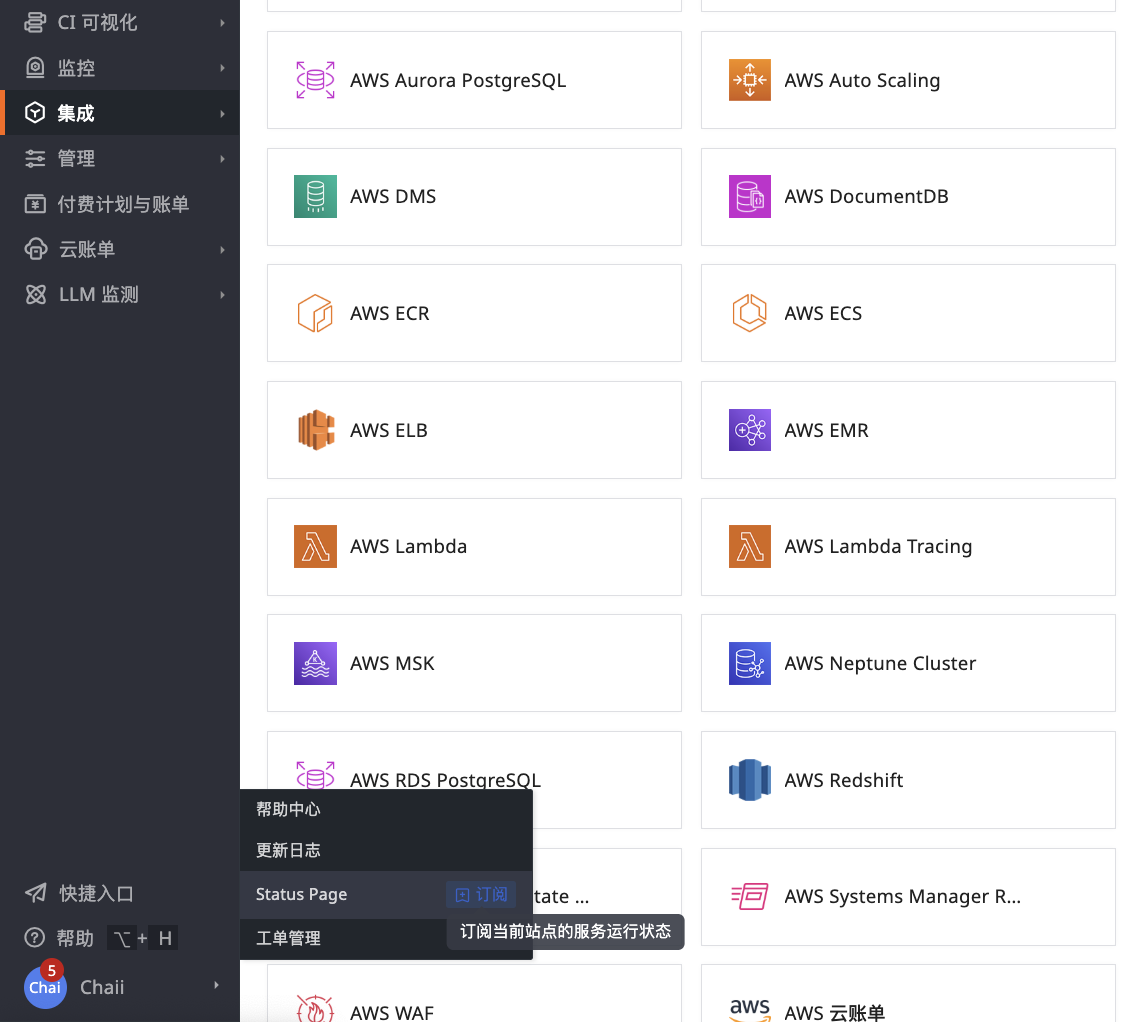Viewport: 1130px width, 1022px height.
Task: Click the 订阅 subscribe button
Action: click(481, 894)
